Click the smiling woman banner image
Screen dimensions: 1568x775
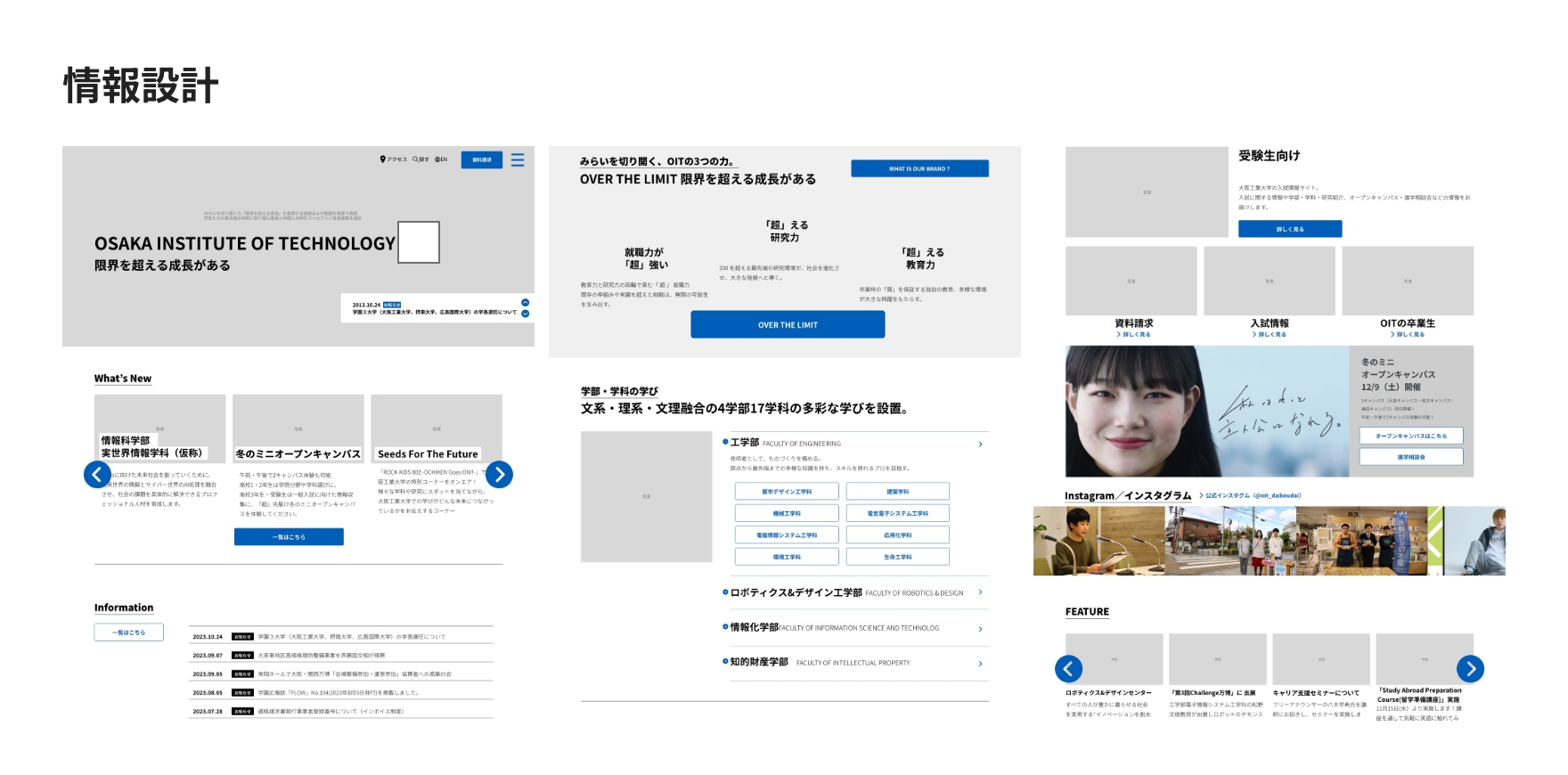(1207, 412)
